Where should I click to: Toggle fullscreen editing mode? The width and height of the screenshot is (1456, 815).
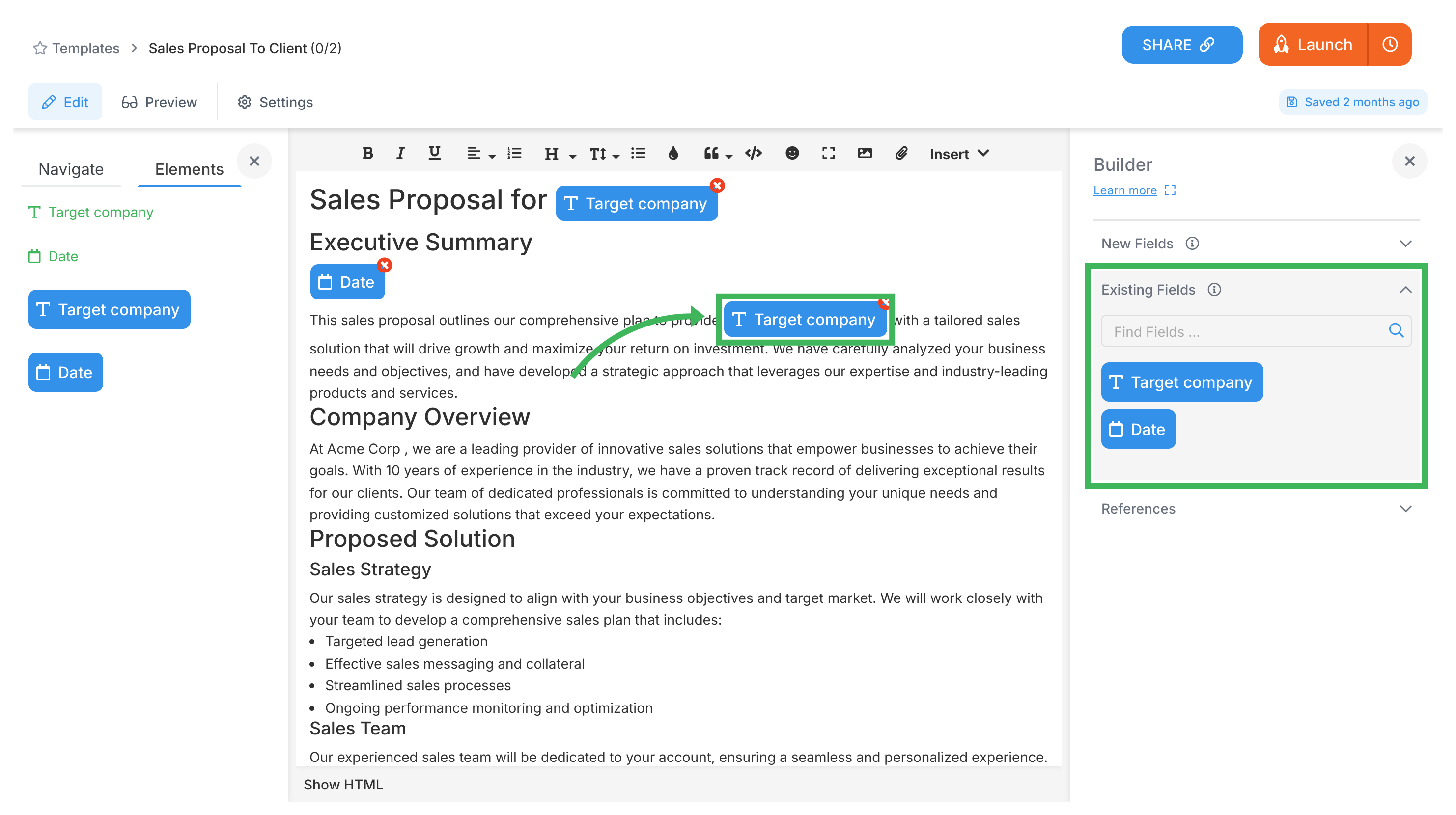[x=828, y=153]
